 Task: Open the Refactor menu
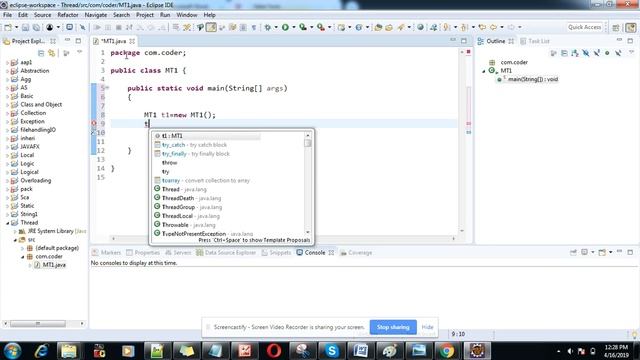(x=68, y=15)
